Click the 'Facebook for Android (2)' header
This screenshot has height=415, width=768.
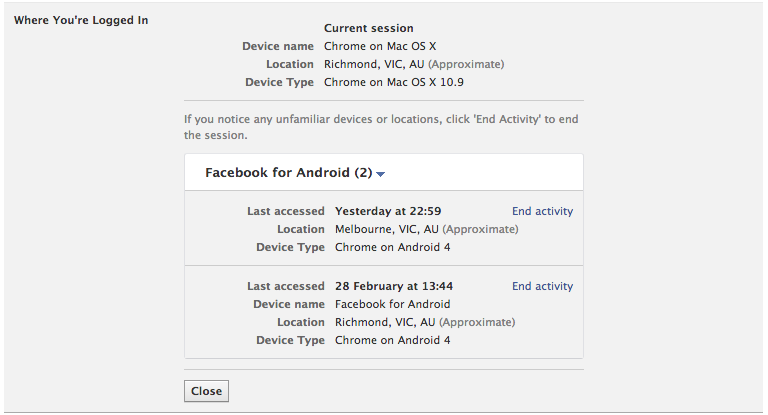pyautogui.click(x=288, y=172)
